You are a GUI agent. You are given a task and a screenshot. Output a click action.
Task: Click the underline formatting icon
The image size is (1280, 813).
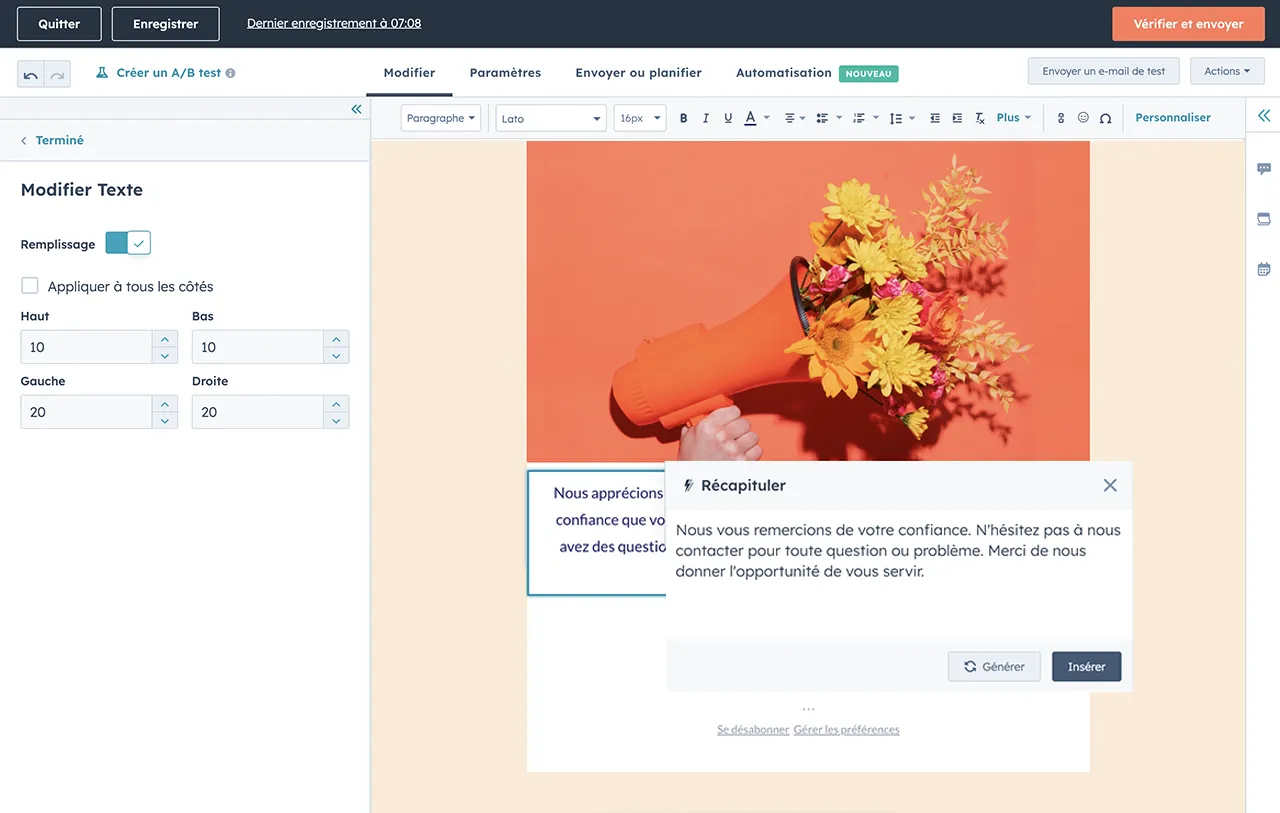pos(728,118)
